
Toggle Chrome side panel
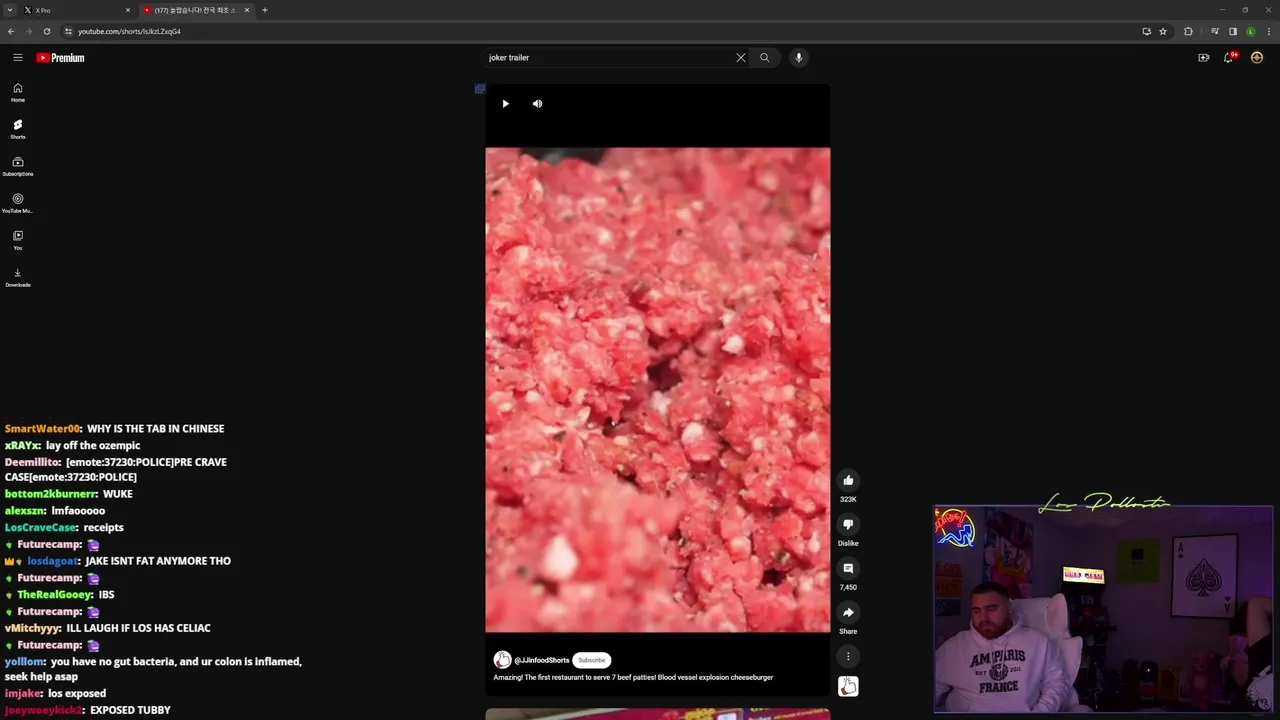click(x=1233, y=31)
